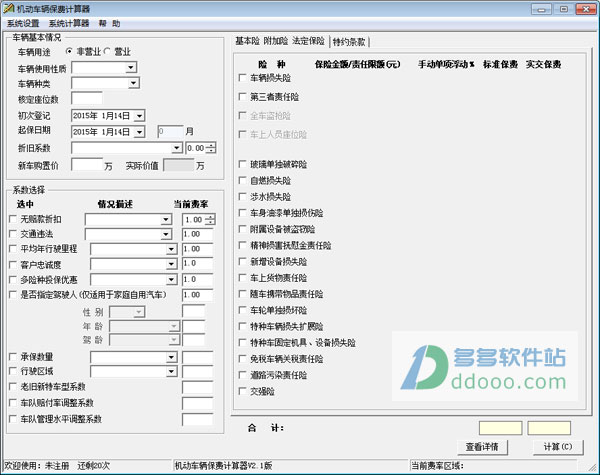Enable 特种车辆损失扩展险 insurance
This screenshot has width=600, height=475.
tap(242, 326)
